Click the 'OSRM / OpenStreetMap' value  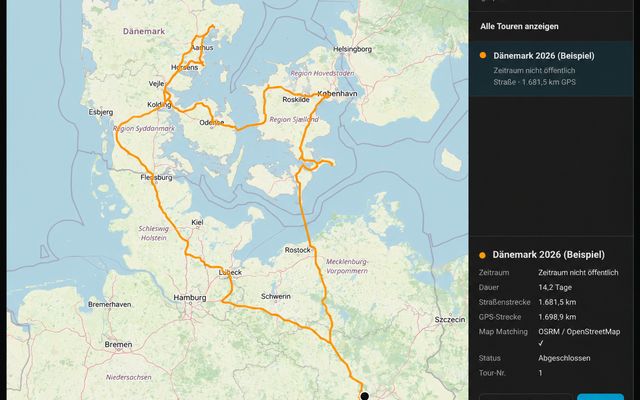(x=579, y=332)
